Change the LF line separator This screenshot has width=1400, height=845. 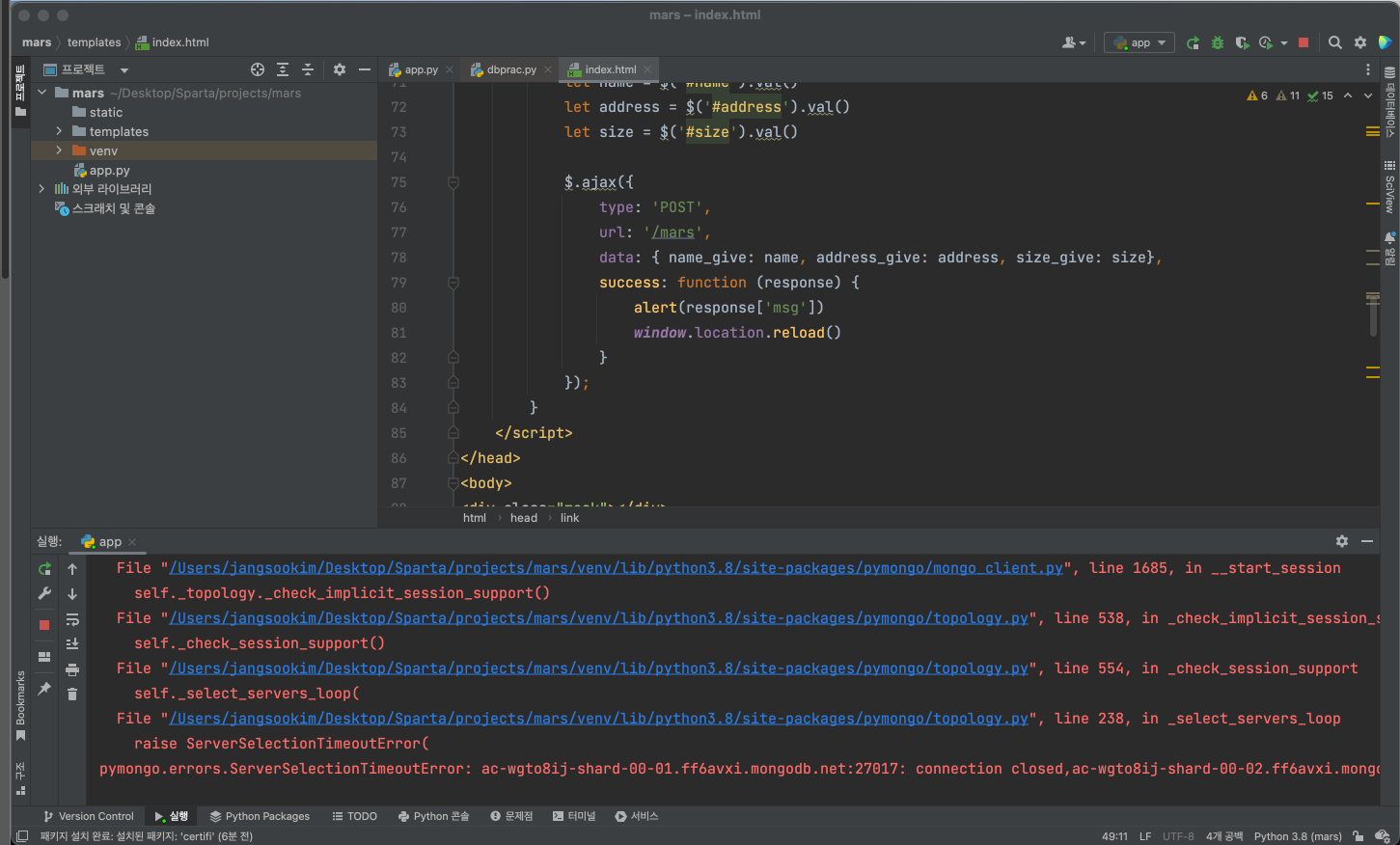pos(1145,836)
